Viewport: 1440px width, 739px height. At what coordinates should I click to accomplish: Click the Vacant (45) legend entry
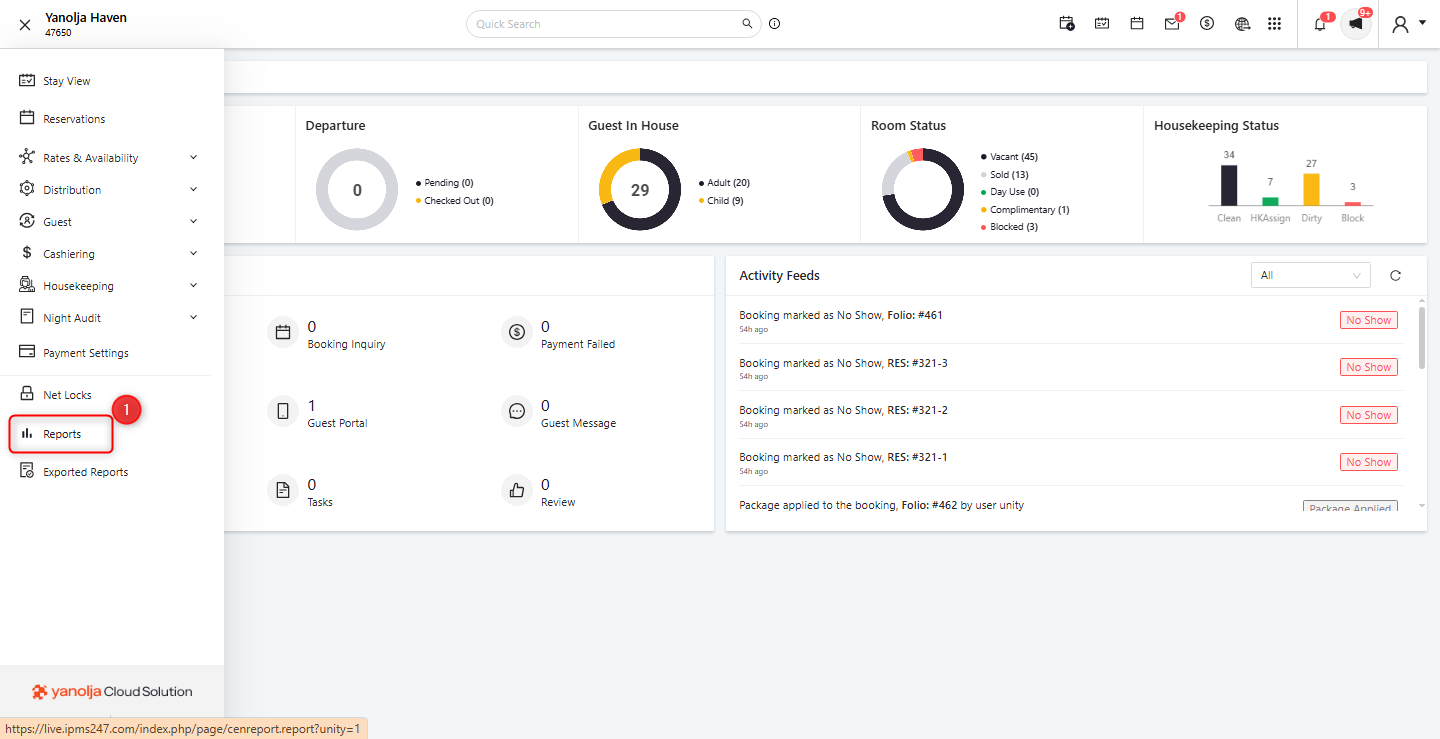pos(1010,157)
